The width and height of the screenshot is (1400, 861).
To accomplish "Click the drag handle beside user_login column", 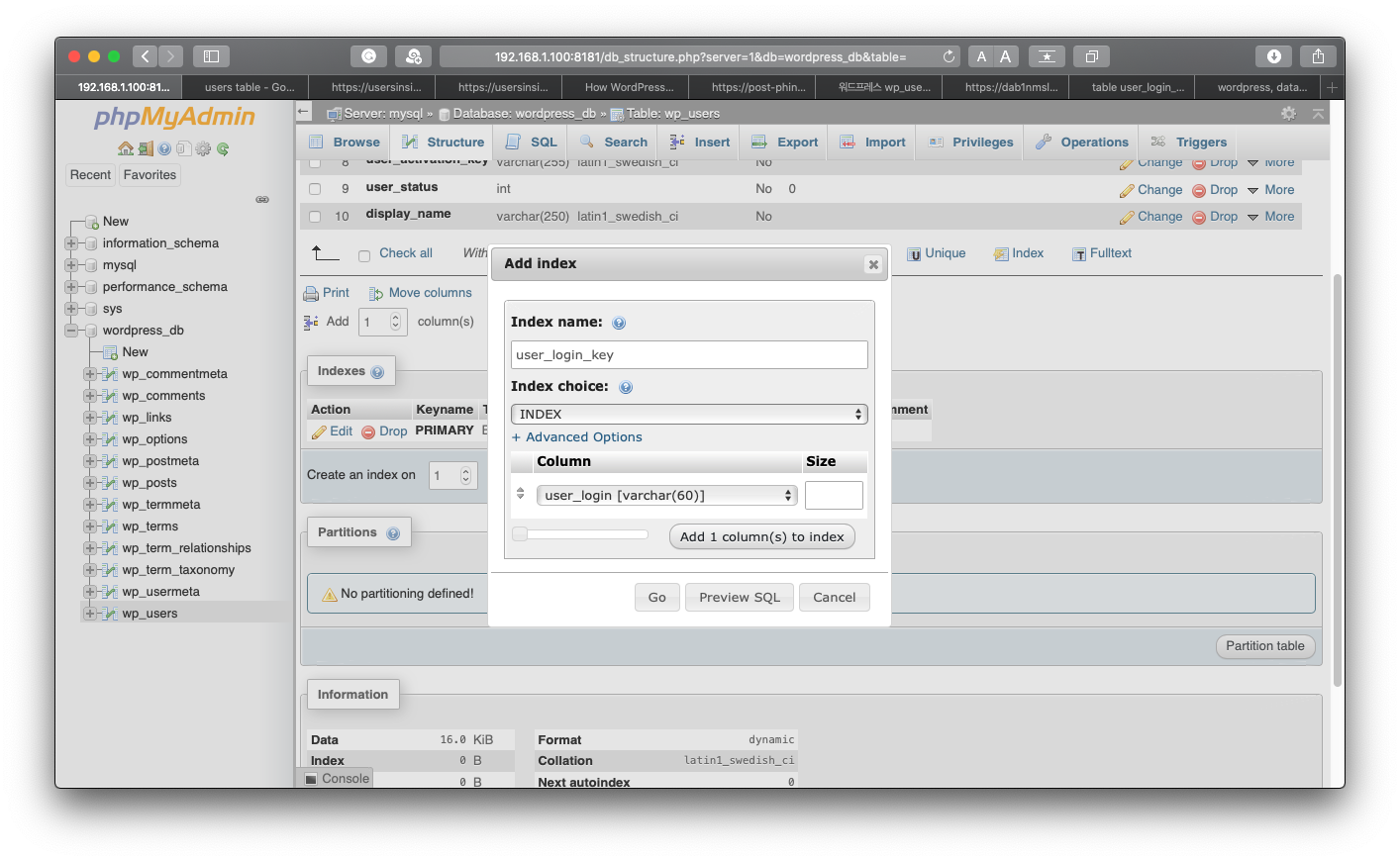I will point(521,493).
